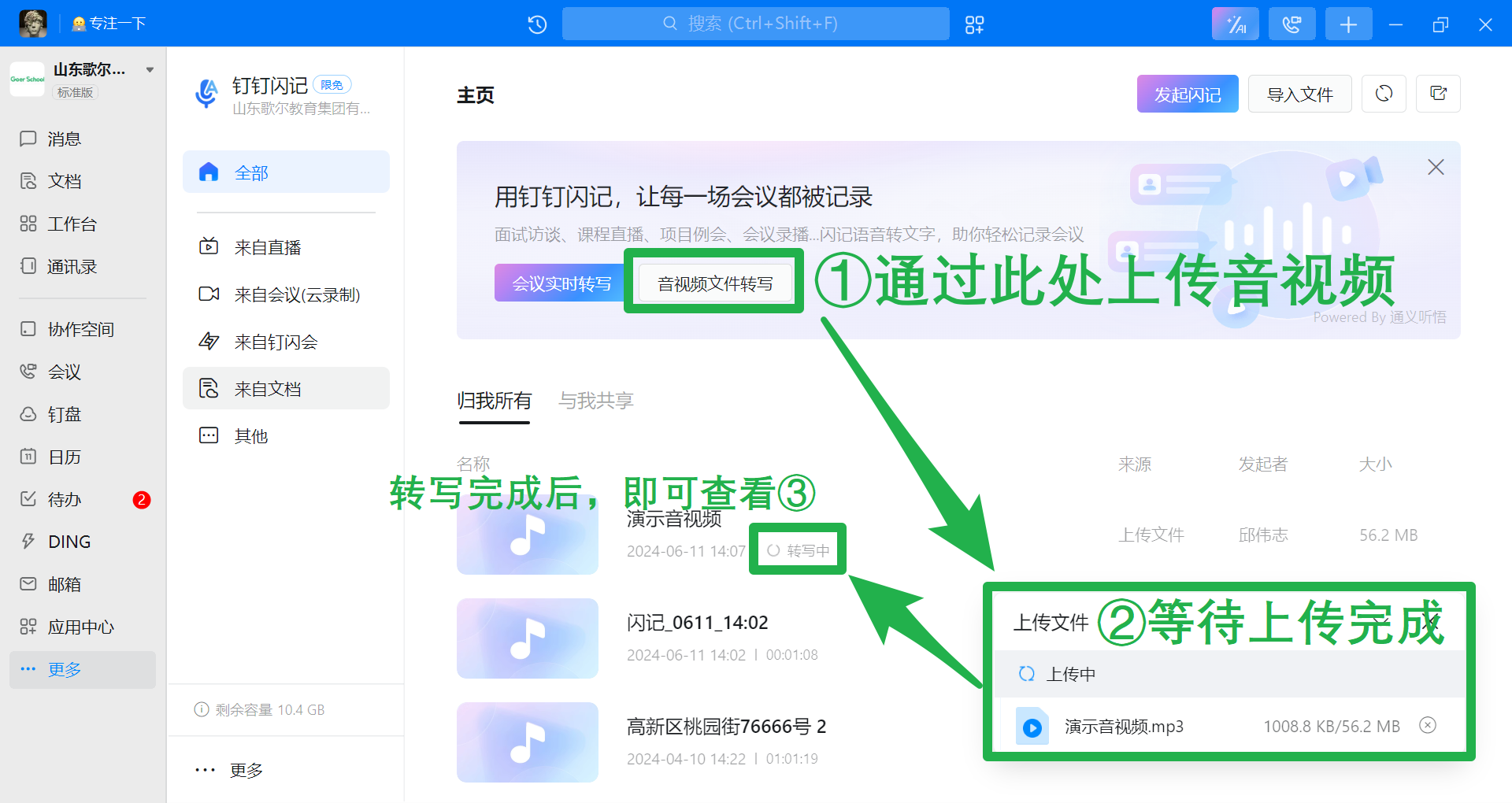Click the 发起闪记 button
The width and height of the screenshot is (1512, 803).
point(1188,94)
